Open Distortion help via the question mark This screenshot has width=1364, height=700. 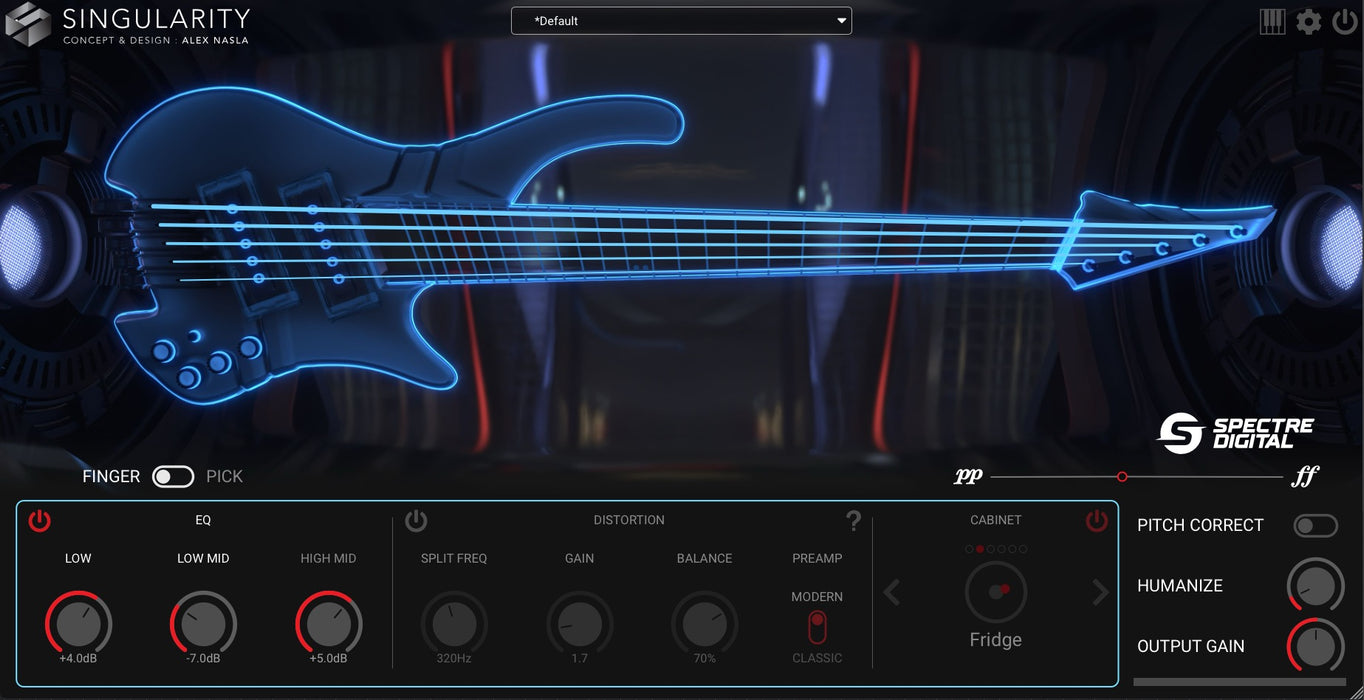coord(854,520)
